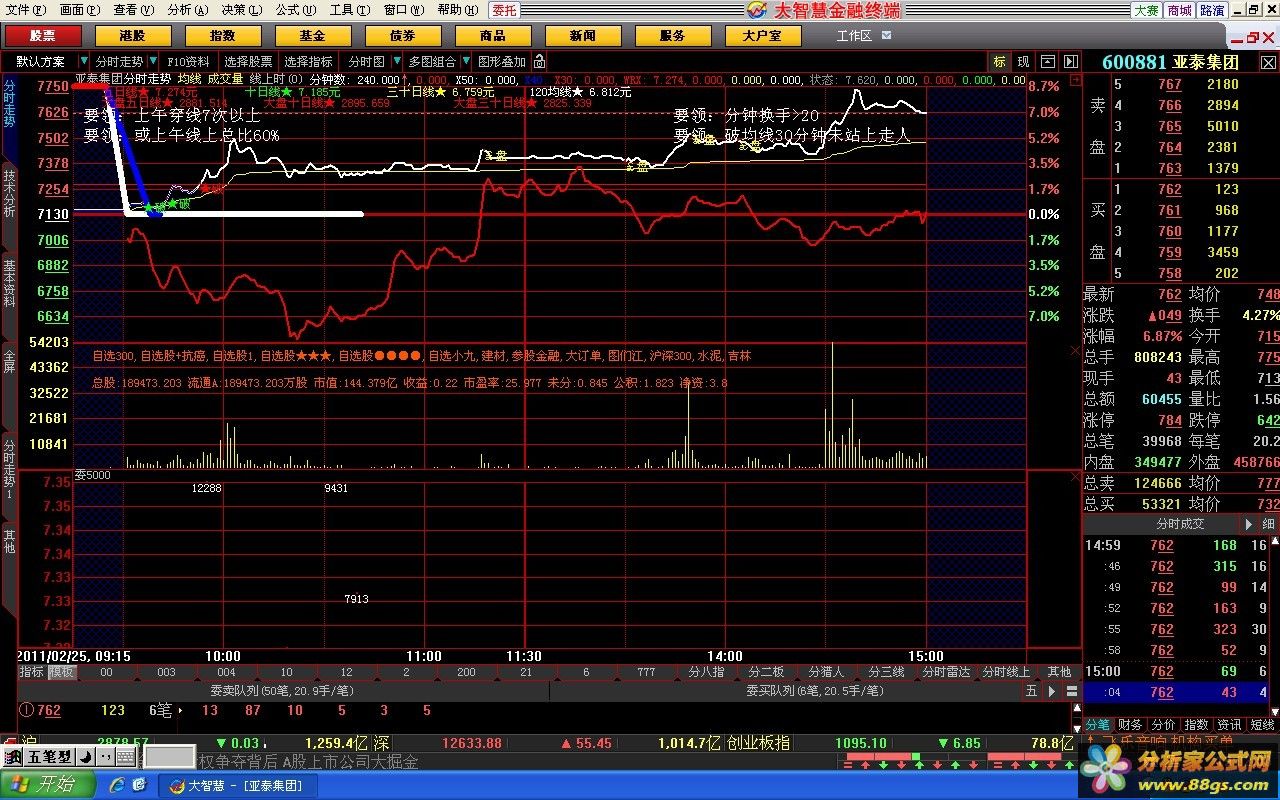
Task: Click the 大户室 button
Action: [x=763, y=36]
